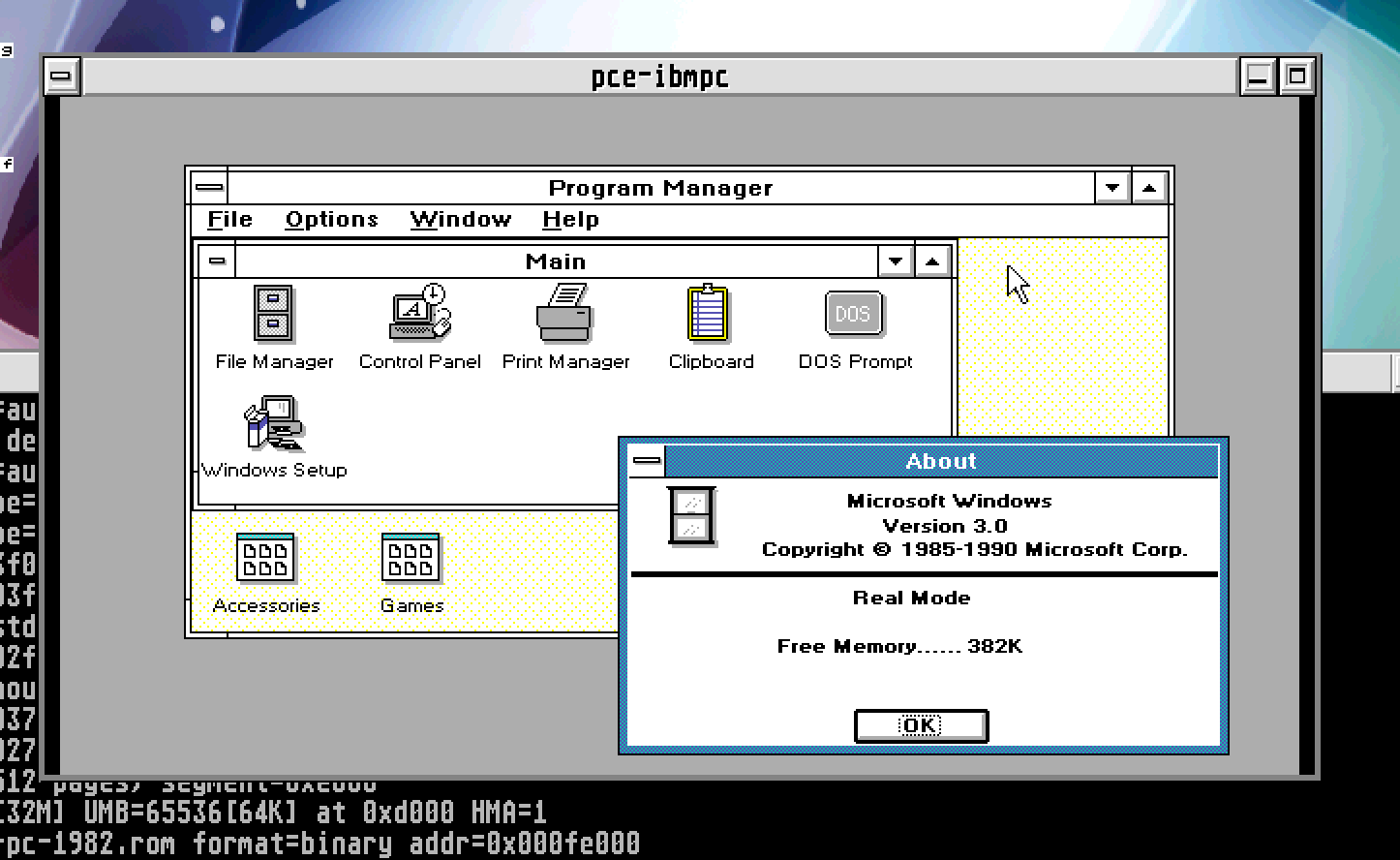This screenshot has height=860, width=1400.
Task: Open the Program Manager control menu box
Action: click(209, 187)
